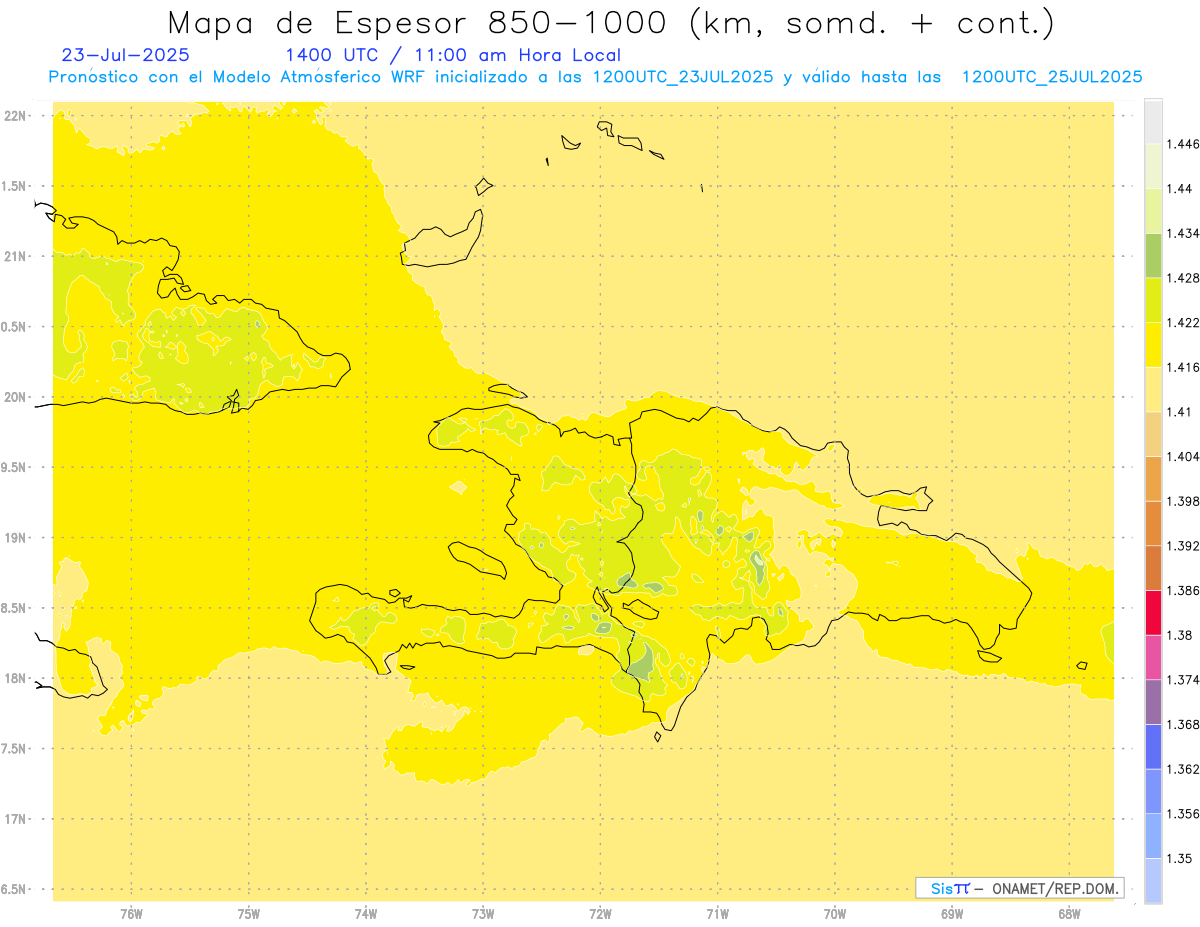This screenshot has width=1200, height=927.
Task: Click the time label '1400 UTC / 11:00 am Hora Local'
Action: coord(453,56)
